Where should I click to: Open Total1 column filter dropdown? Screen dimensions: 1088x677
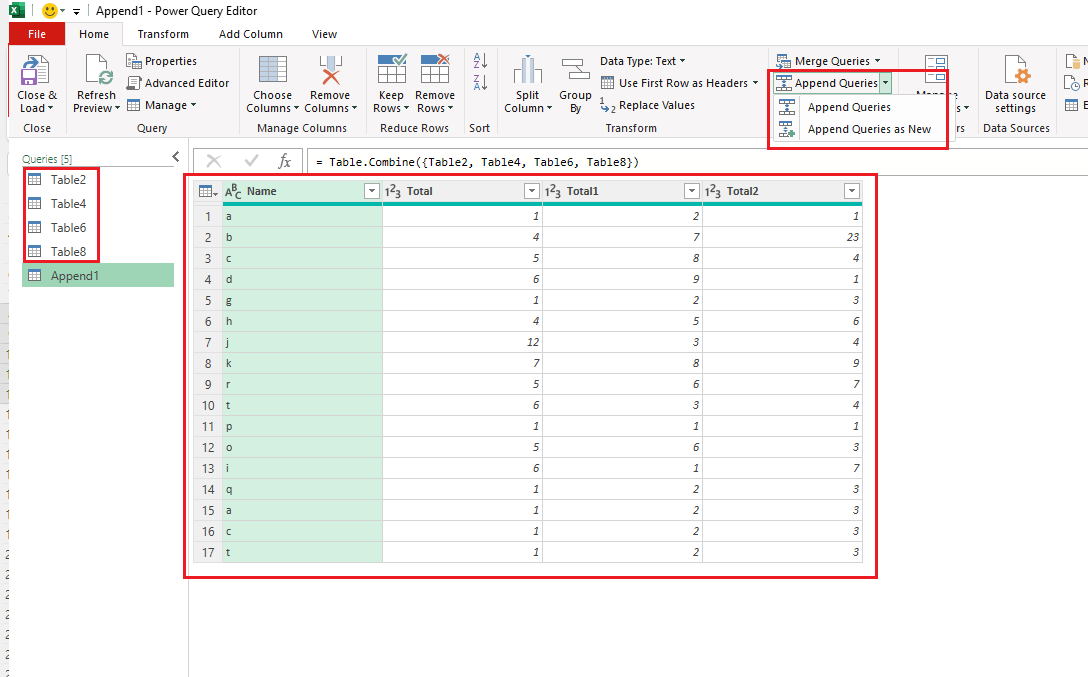coord(692,191)
